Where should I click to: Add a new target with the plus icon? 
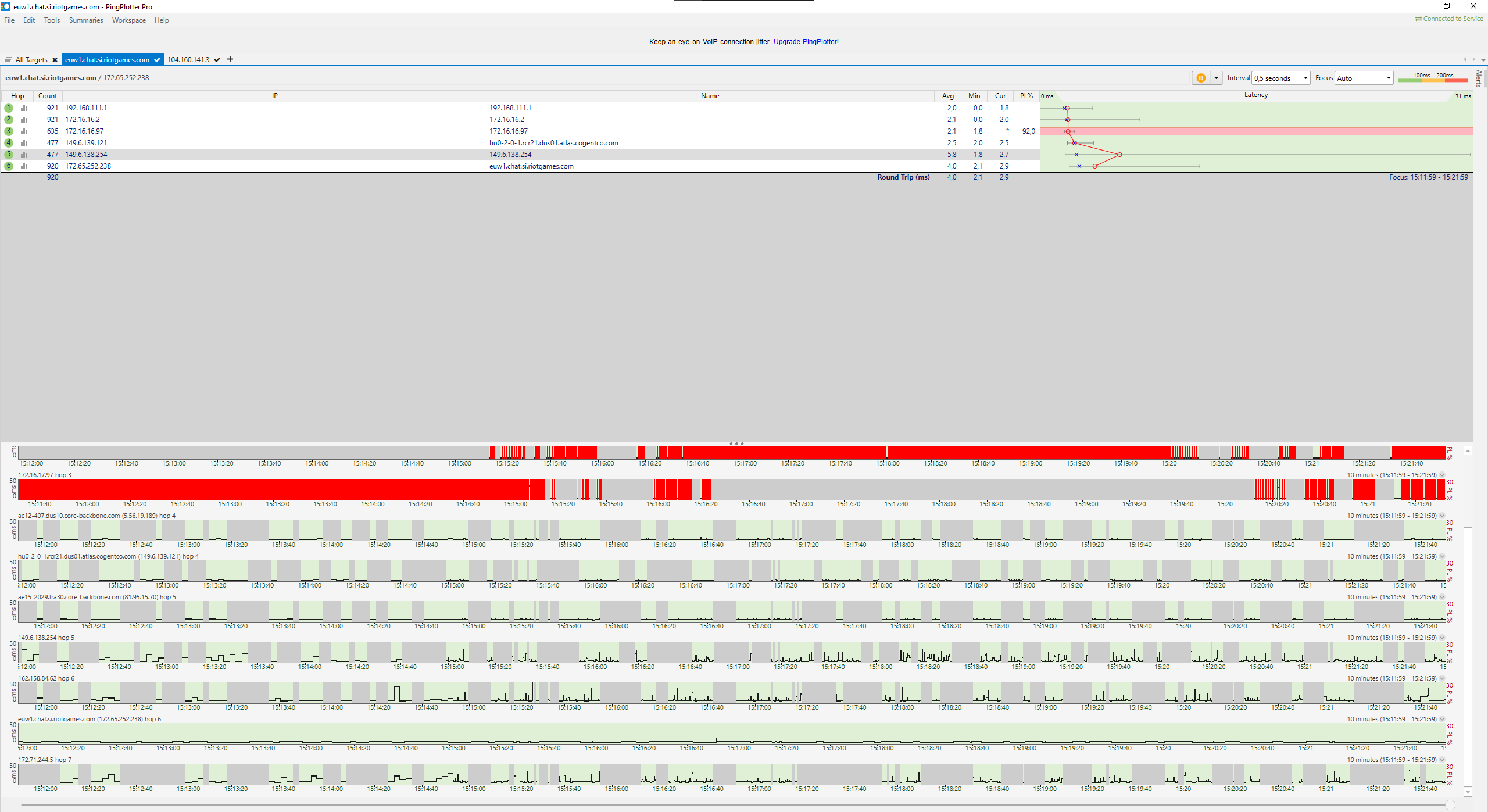[230, 59]
